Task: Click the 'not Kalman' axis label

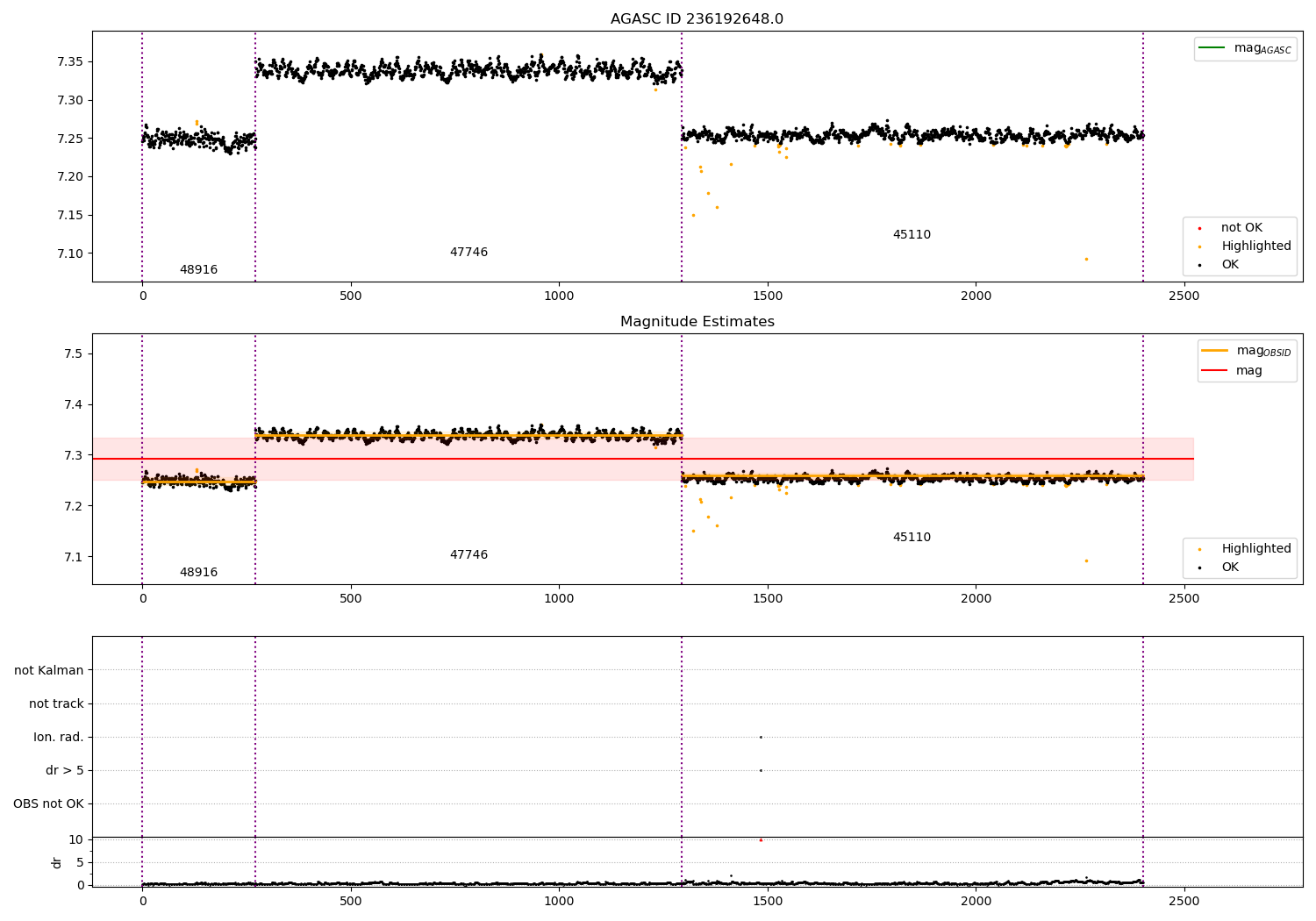Action: pos(49,670)
